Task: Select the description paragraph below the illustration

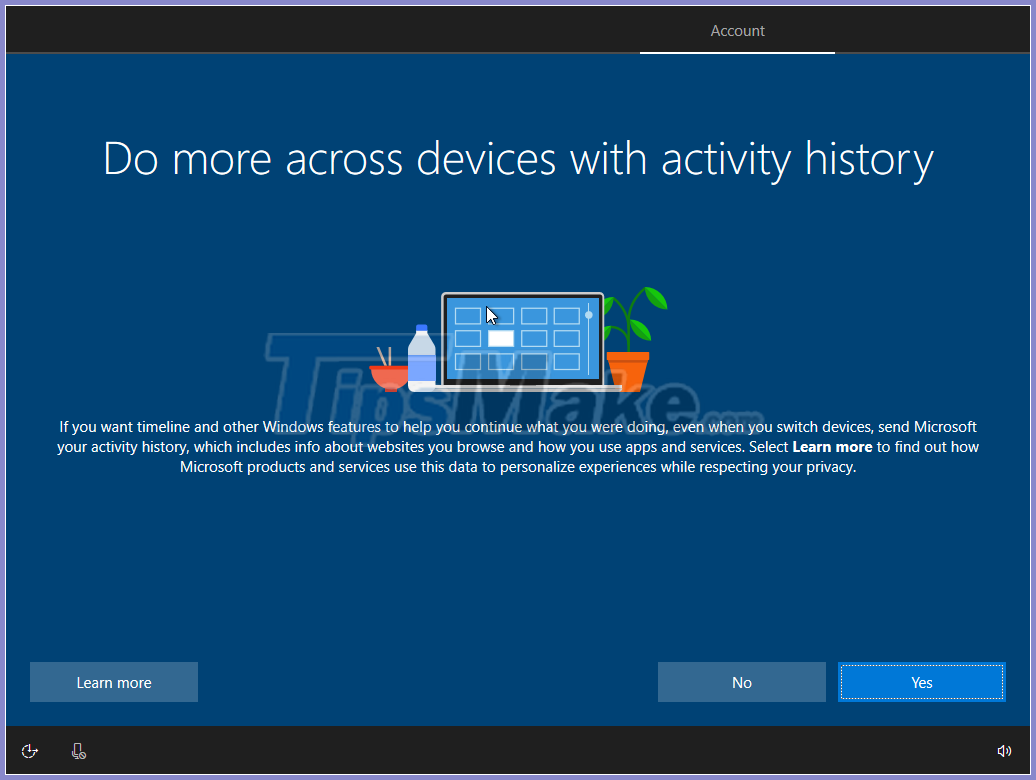Action: (x=518, y=446)
